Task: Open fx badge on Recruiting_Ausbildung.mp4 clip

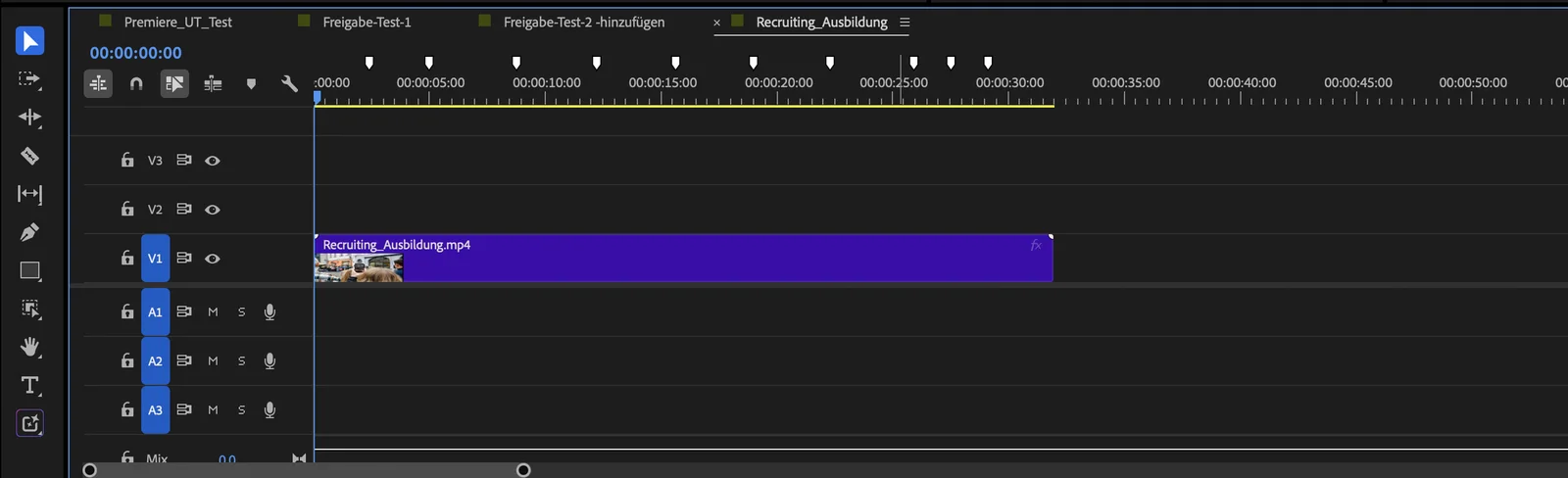Action: 1036,246
